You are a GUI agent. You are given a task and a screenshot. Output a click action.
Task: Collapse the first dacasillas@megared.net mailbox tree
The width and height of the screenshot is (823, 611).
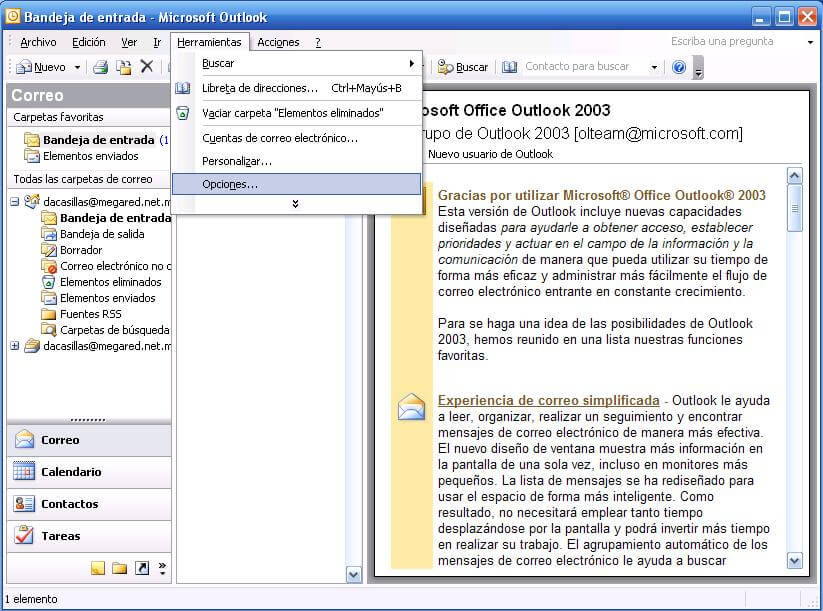[15, 202]
